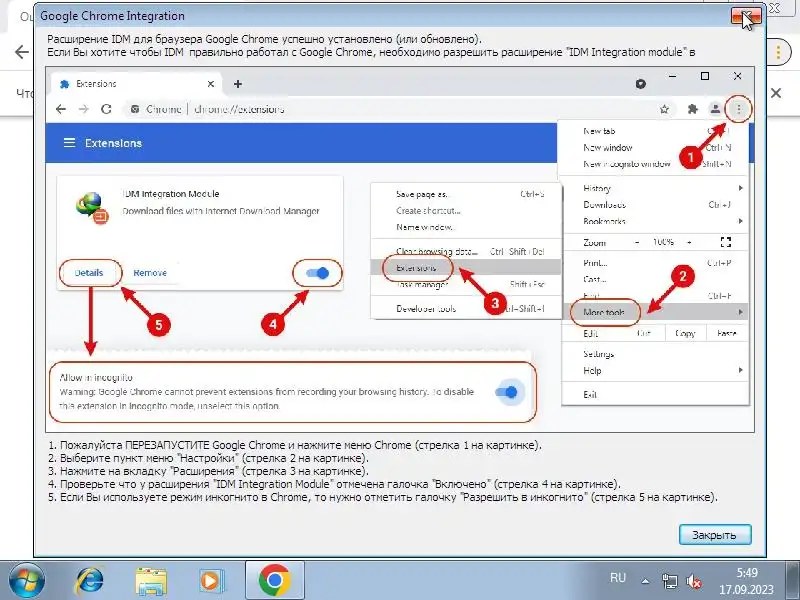Click Paste in the Edit row
The image size is (800, 600).
pyautogui.click(x=727, y=333)
